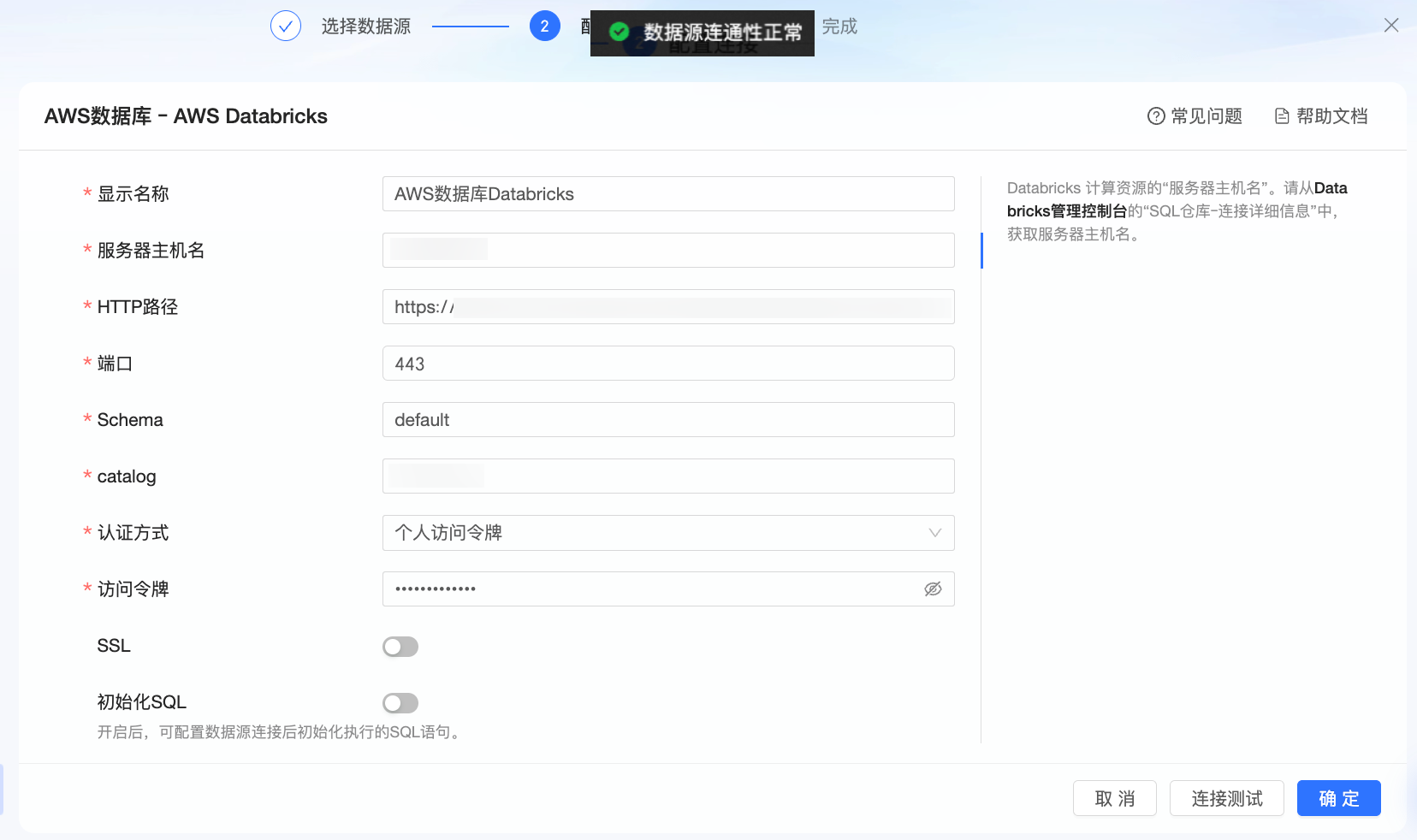Click the Schema field showing default

point(668,420)
